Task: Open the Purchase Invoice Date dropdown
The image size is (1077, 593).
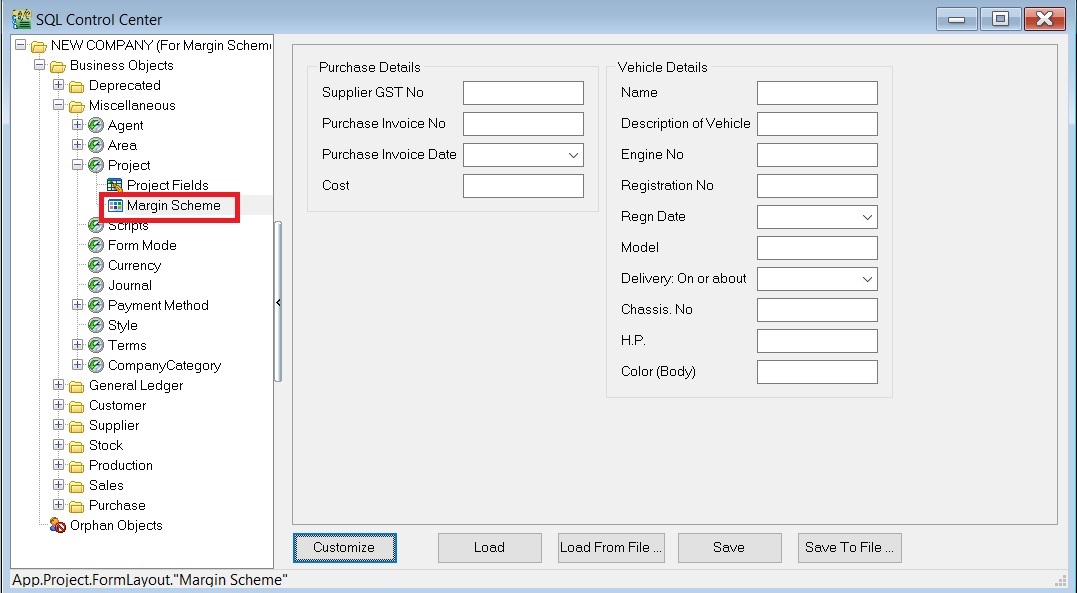Action: pyautogui.click(x=573, y=155)
